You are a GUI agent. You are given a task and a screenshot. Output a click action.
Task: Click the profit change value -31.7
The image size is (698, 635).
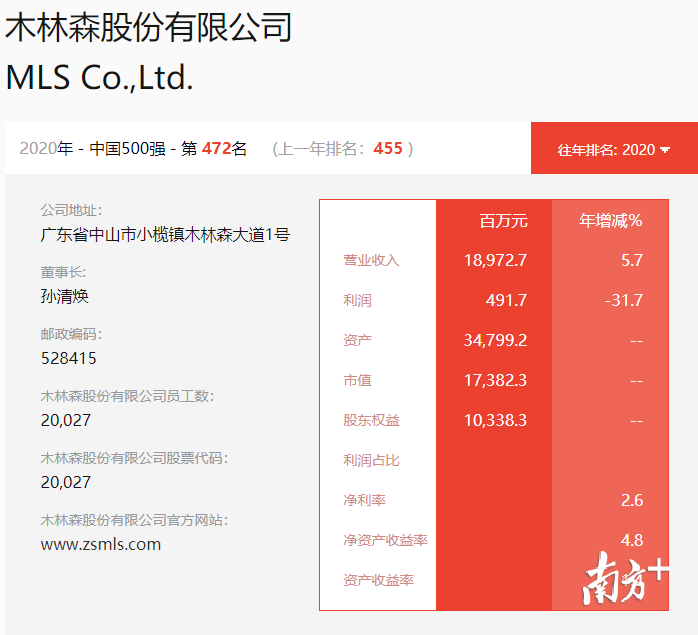point(623,300)
